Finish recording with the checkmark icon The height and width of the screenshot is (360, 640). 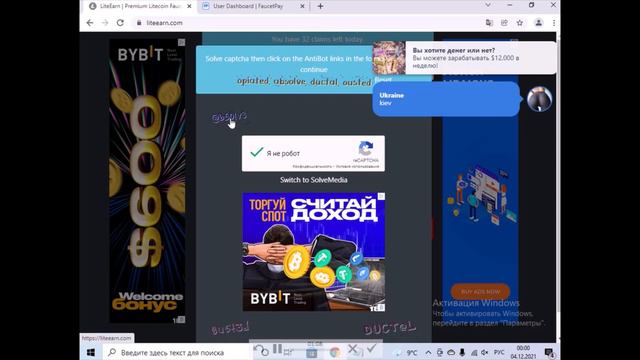371,348
